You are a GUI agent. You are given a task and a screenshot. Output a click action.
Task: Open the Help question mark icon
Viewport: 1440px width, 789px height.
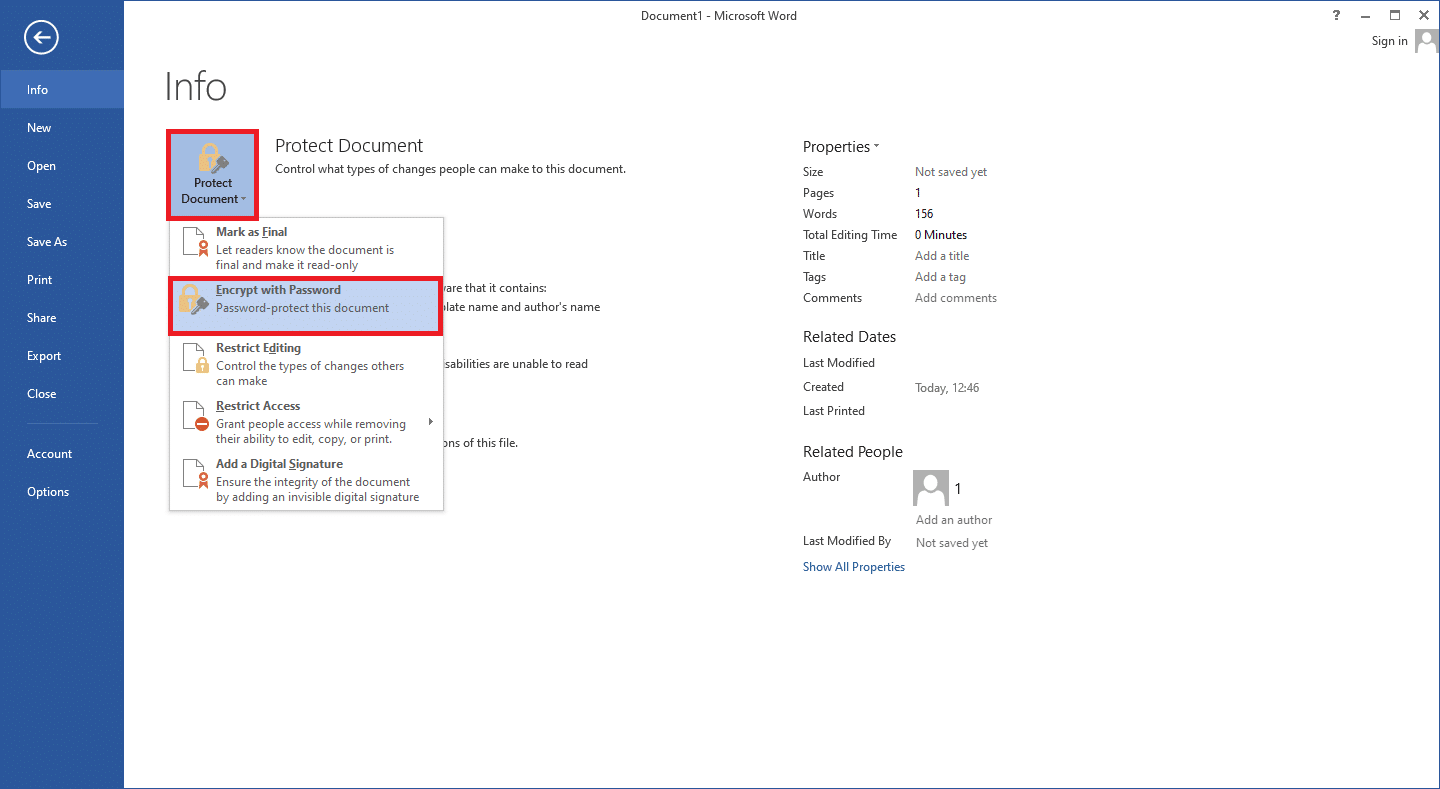click(x=1337, y=15)
